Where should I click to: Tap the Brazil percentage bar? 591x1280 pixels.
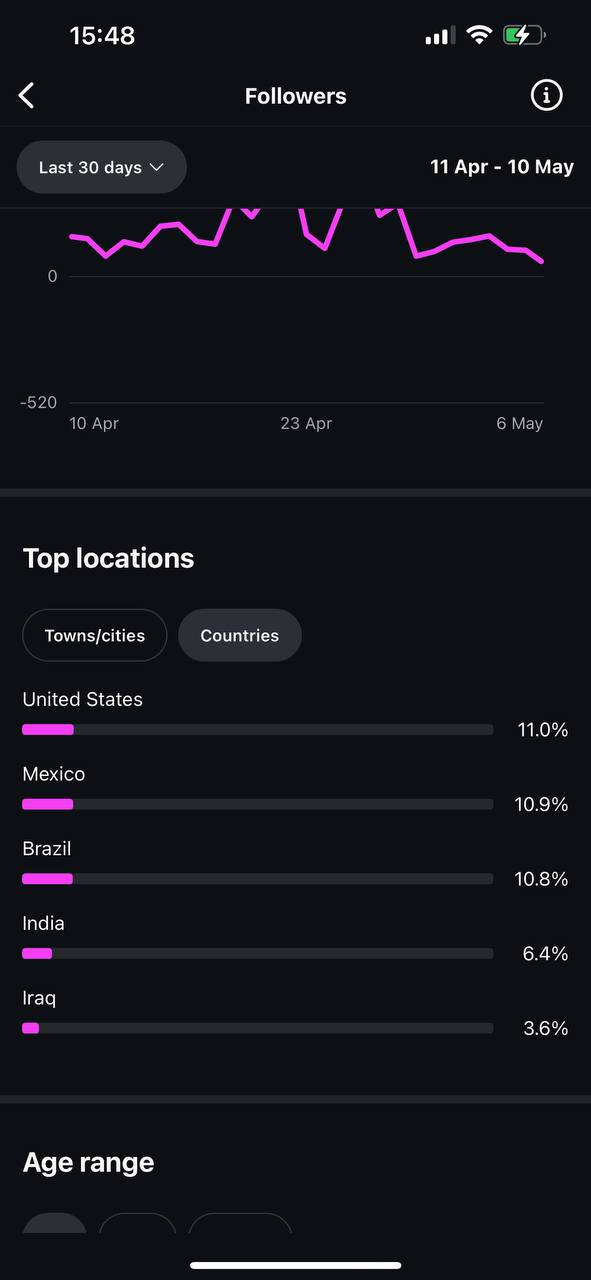click(x=258, y=879)
